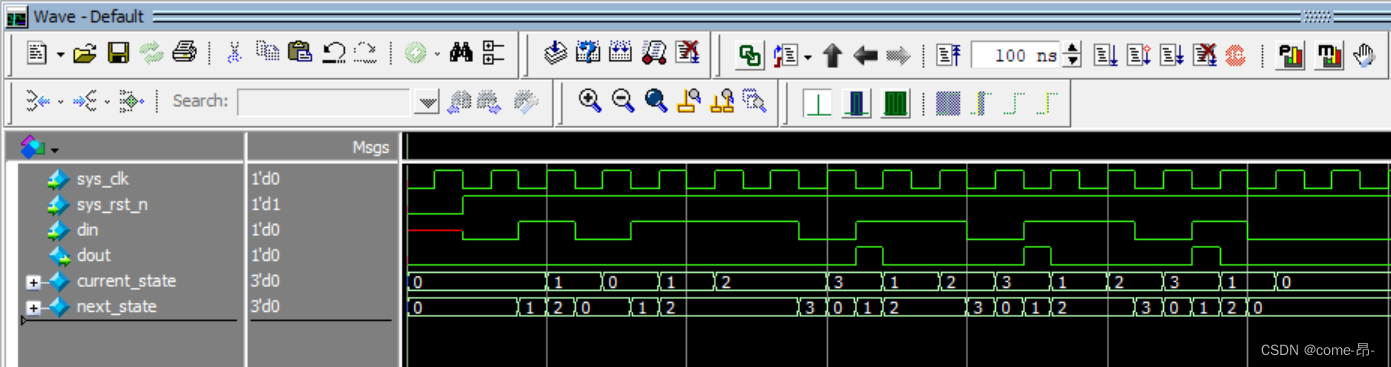Click the run length field showing 100 ns

click(x=1015, y=55)
